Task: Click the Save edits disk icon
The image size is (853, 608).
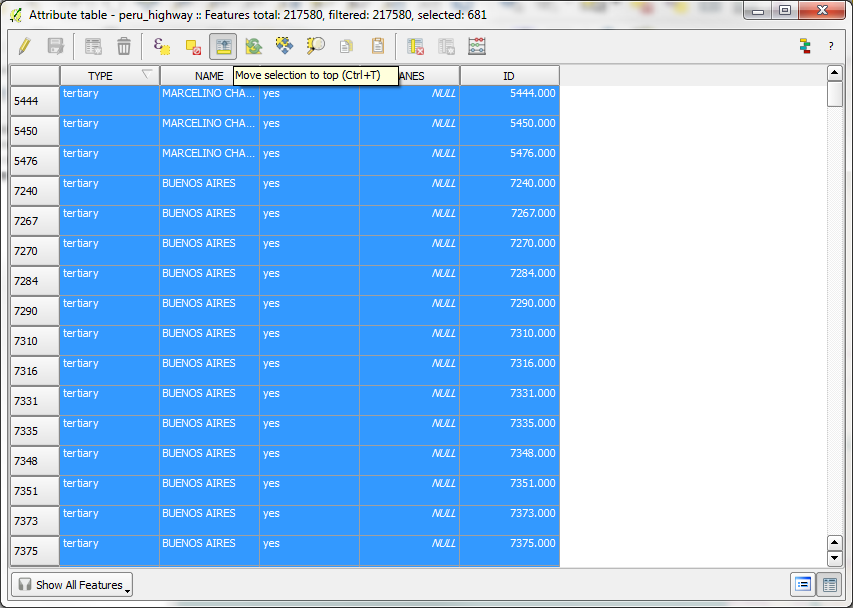Action: pyautogui.click(x=56, y=46)
